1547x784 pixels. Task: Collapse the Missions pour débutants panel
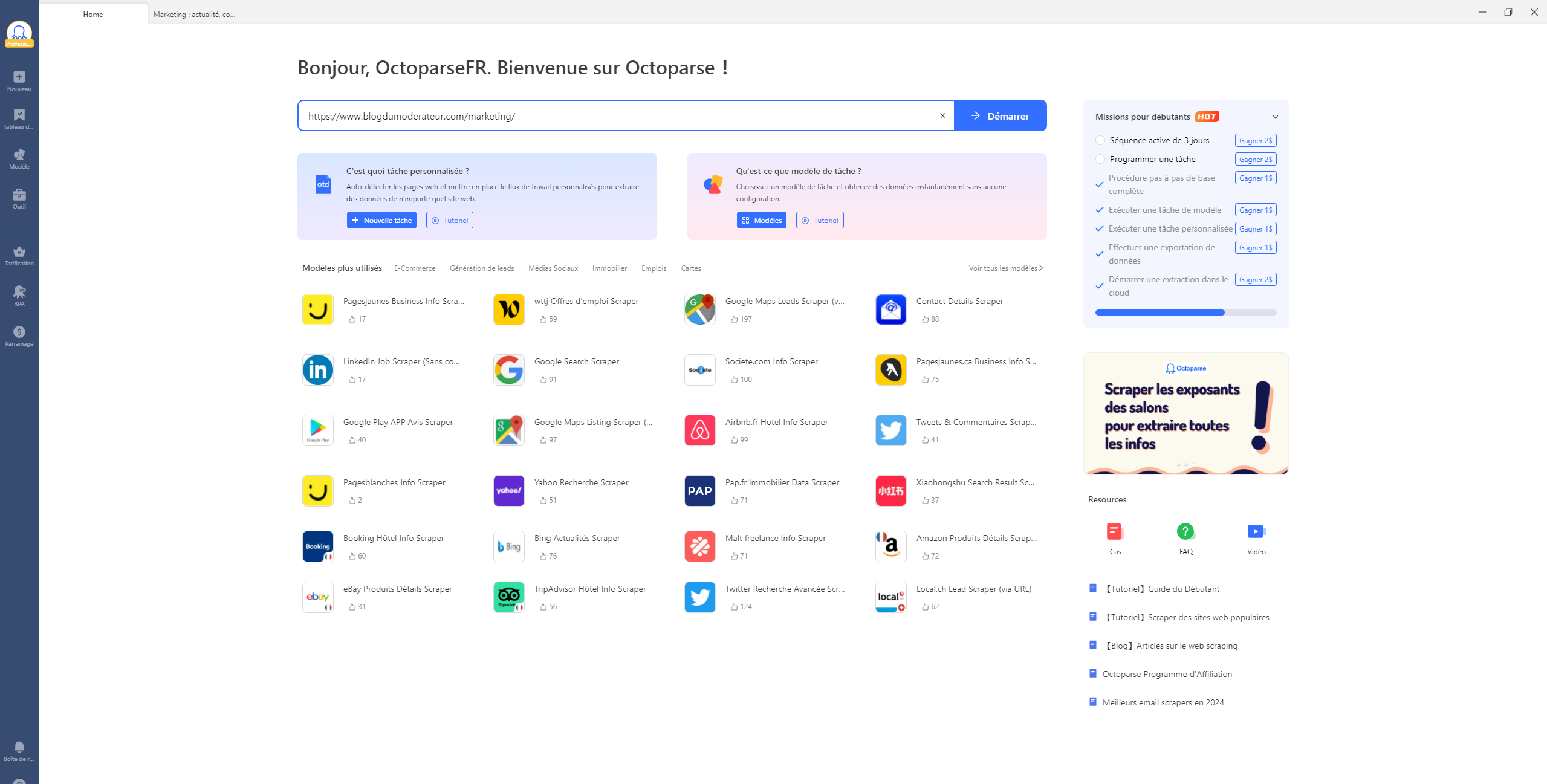pyautogui.click(x=1276, y=117)
